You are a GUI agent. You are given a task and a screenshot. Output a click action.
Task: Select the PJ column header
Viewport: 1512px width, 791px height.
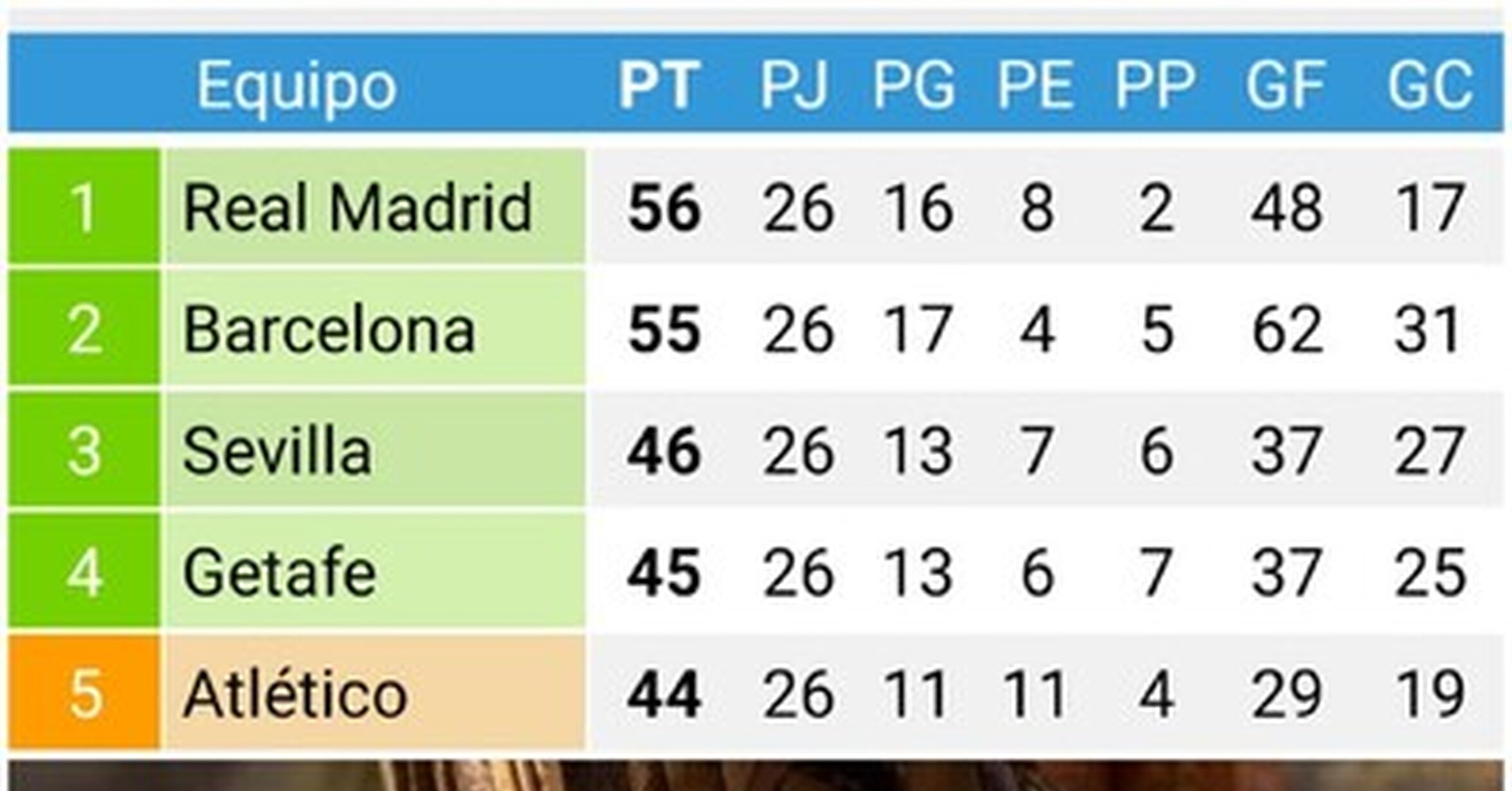(x=794, y=84)
